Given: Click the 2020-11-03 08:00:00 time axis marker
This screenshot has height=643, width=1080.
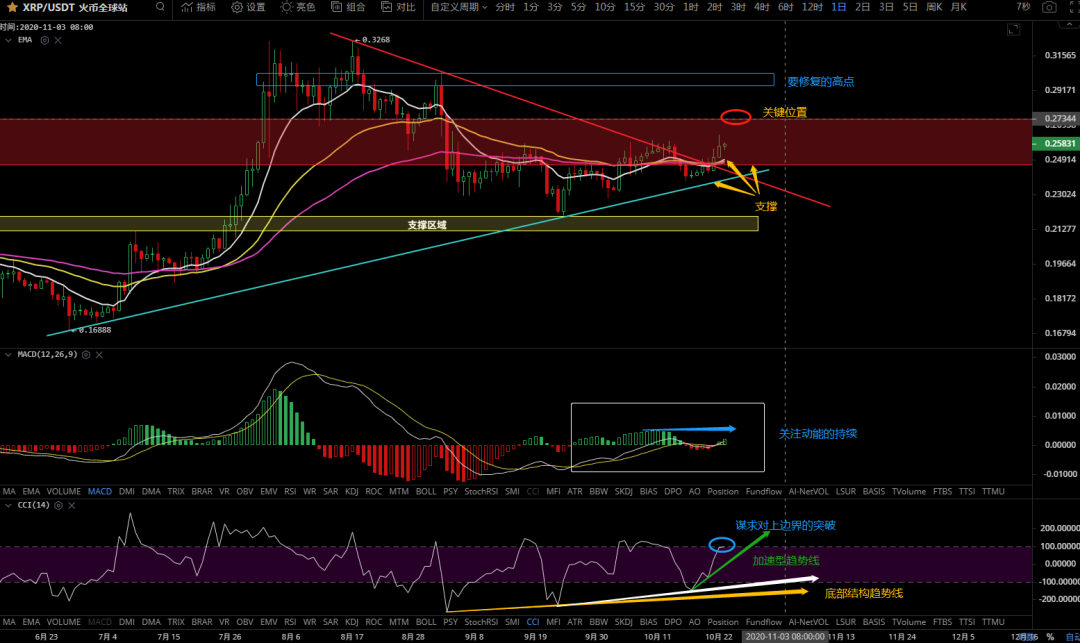Looking at the screenshot, I should click(784, 636).
